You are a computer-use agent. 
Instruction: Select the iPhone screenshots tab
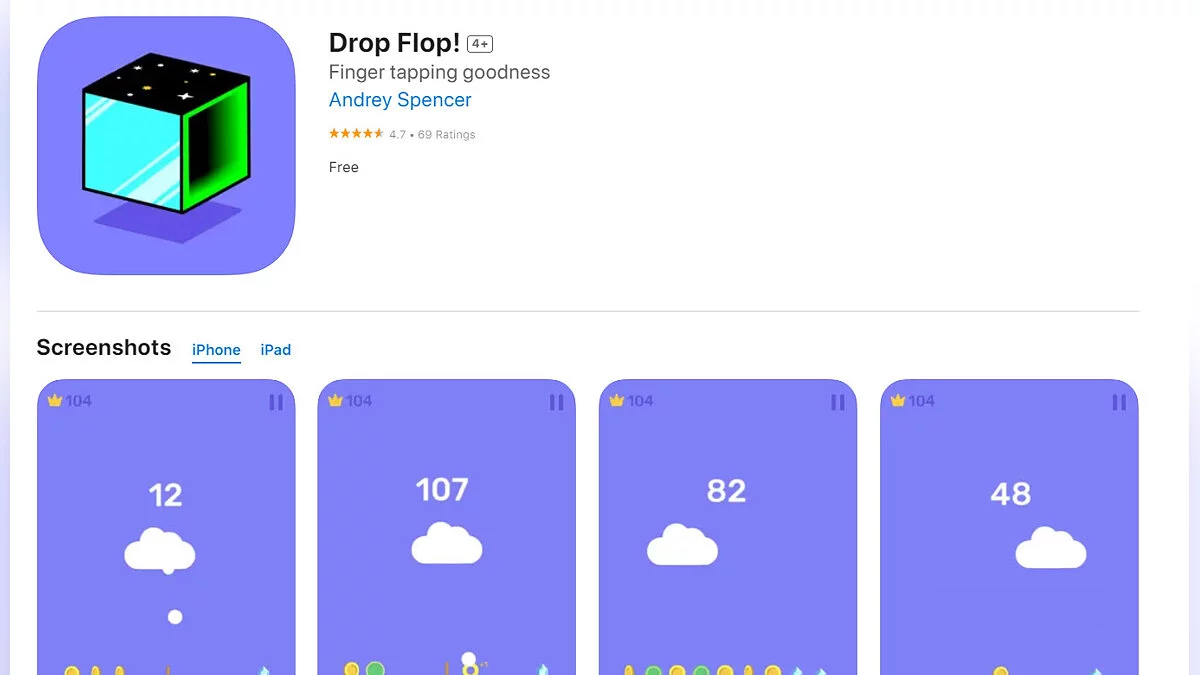click(216, 350)
